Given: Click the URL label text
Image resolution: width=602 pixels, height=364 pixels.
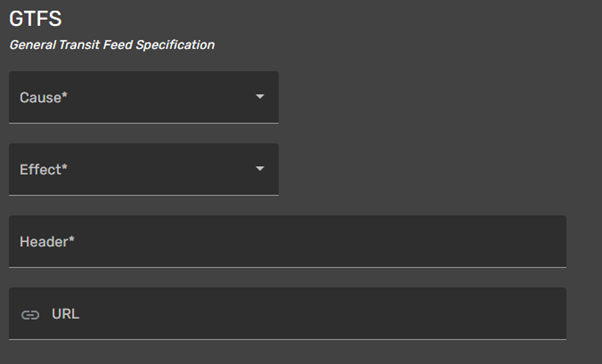Looking at the screenshot, I should click(66, 314).
